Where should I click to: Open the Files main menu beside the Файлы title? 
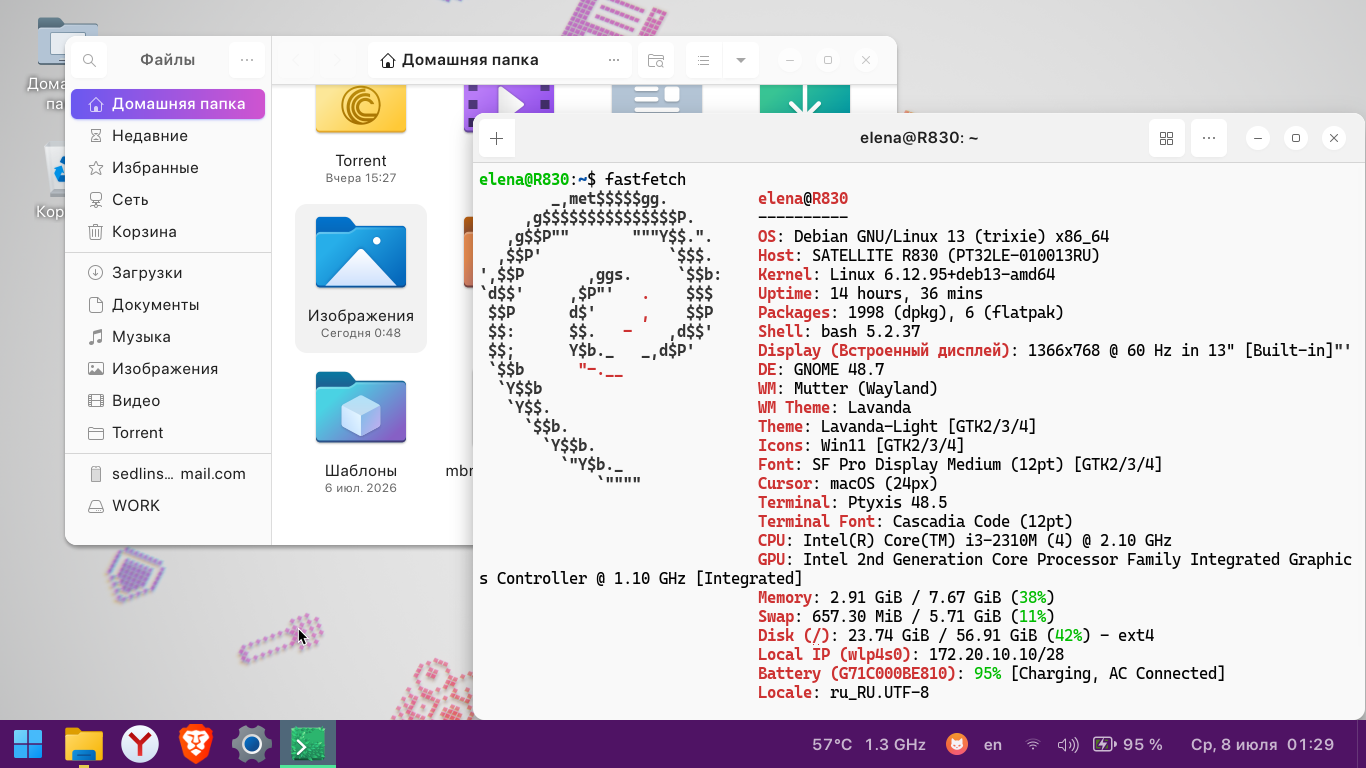(247, 61)
